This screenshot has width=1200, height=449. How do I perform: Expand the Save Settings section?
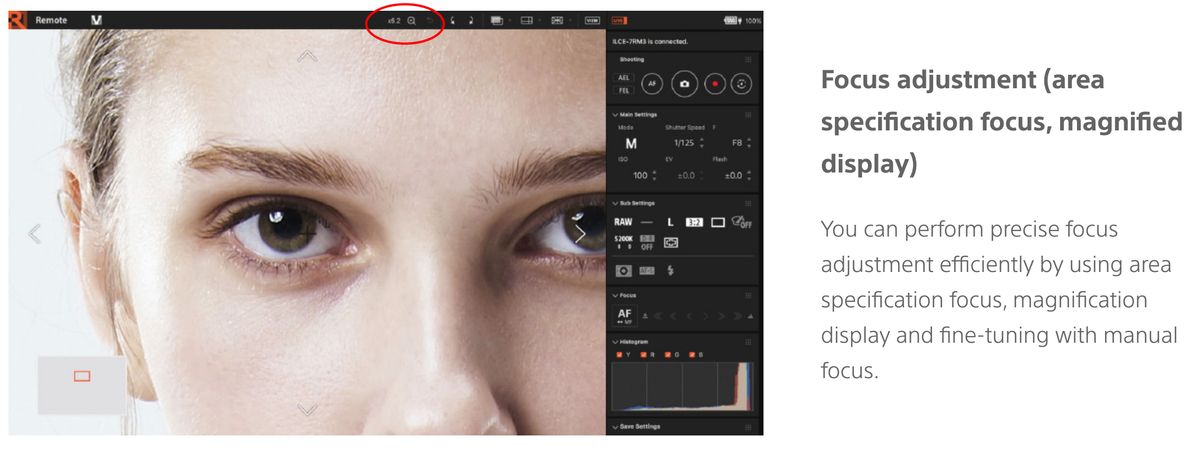point(615,427)
